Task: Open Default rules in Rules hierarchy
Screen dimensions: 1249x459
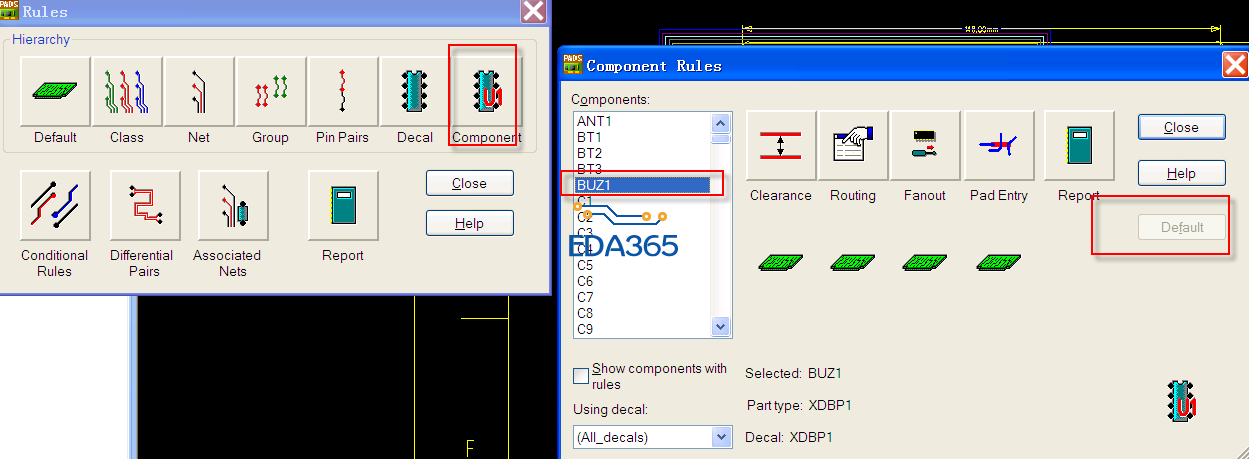Action: point(55,91)
